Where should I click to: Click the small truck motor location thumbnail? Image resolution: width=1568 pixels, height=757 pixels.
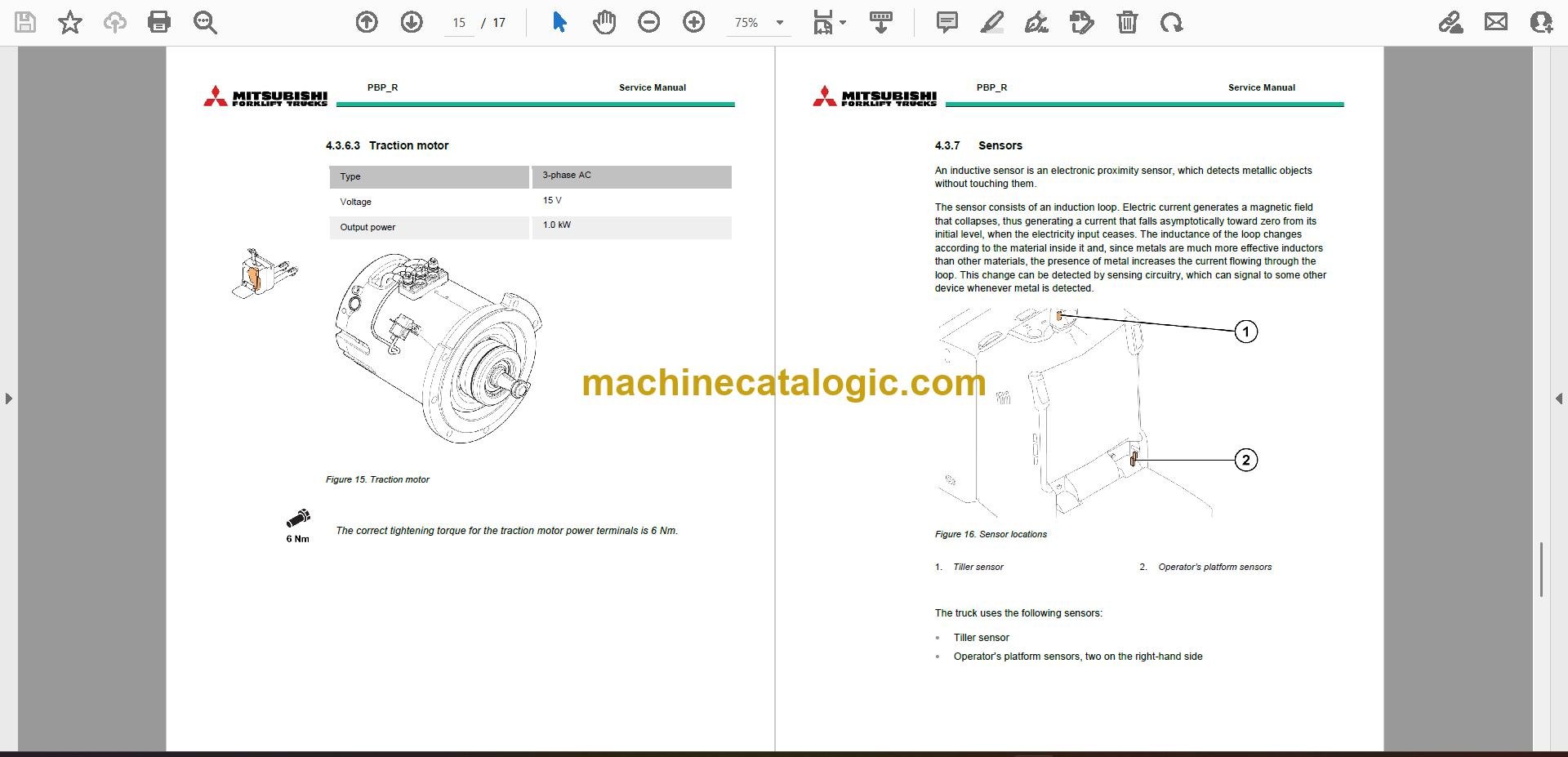265,273
